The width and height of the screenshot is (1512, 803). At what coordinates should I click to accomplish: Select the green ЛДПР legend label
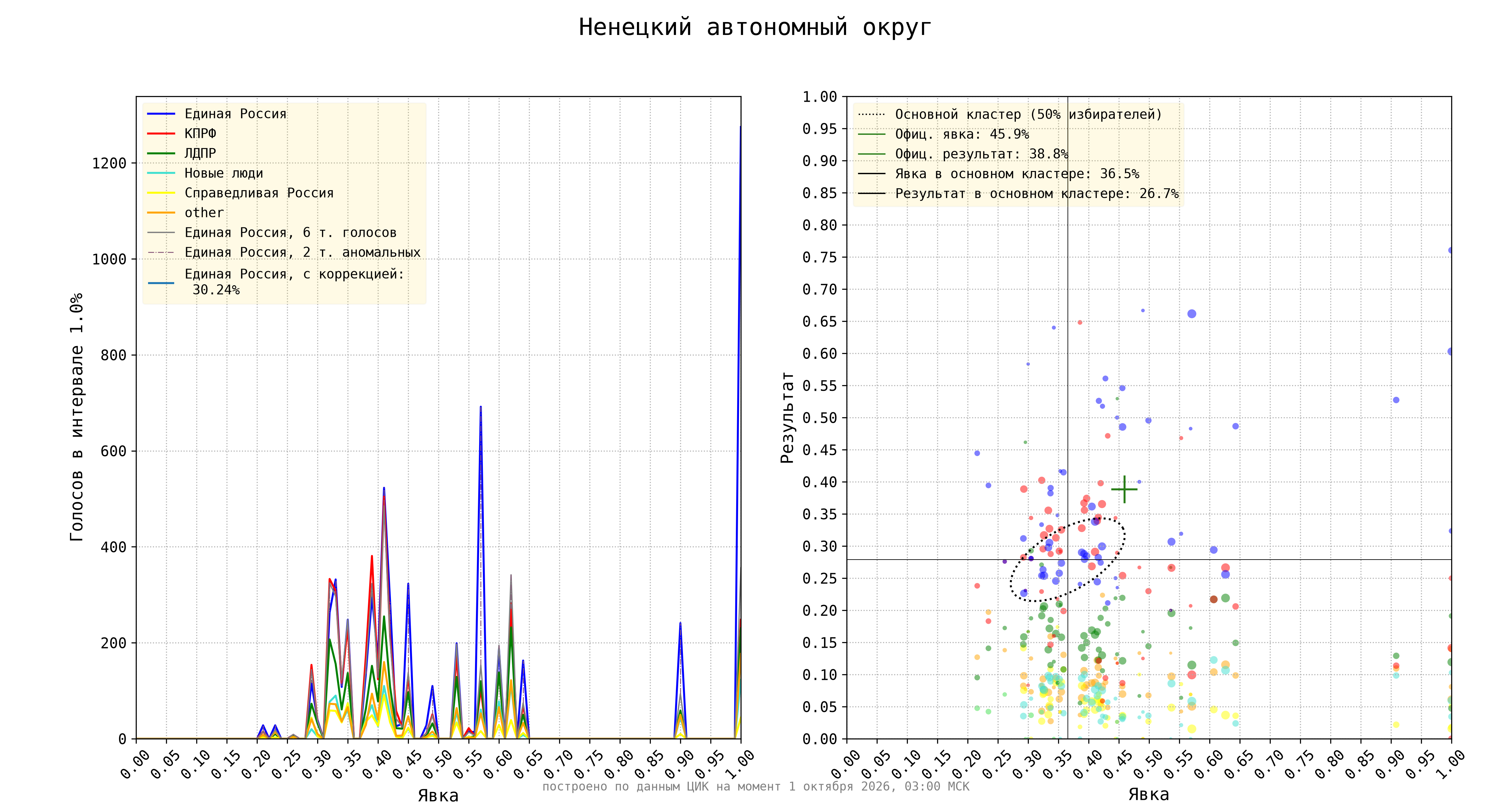click(200, 153)
